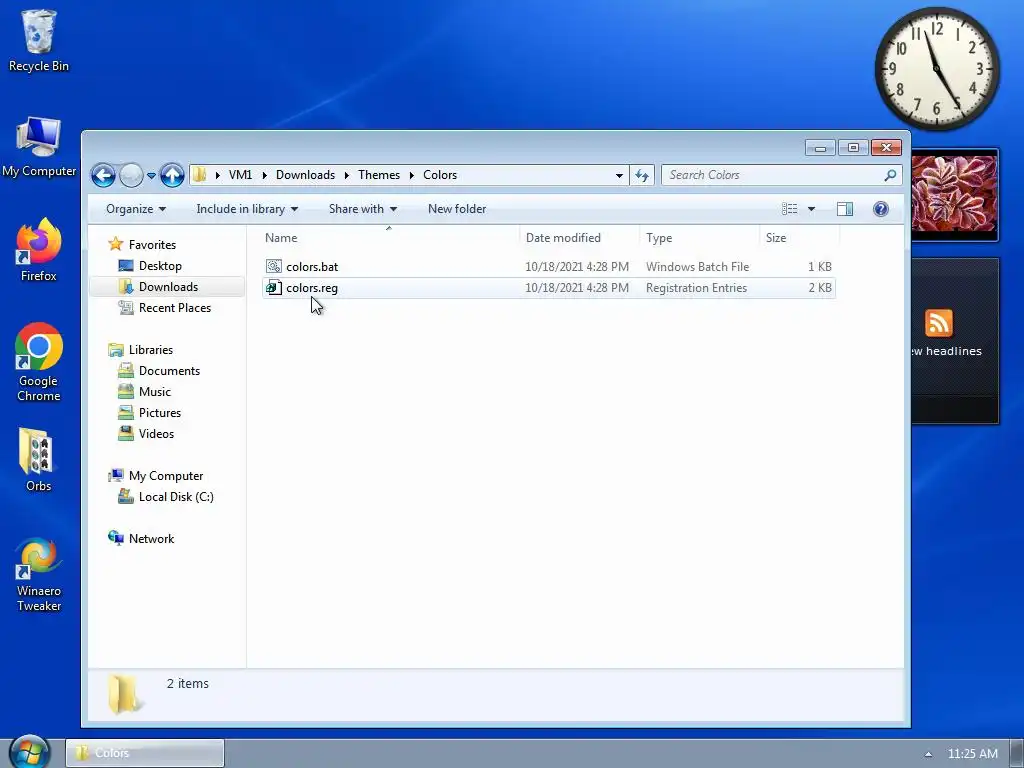Select the colors.reg file name
Viewport: 1024px width, 768px height.
click(312, 288)
